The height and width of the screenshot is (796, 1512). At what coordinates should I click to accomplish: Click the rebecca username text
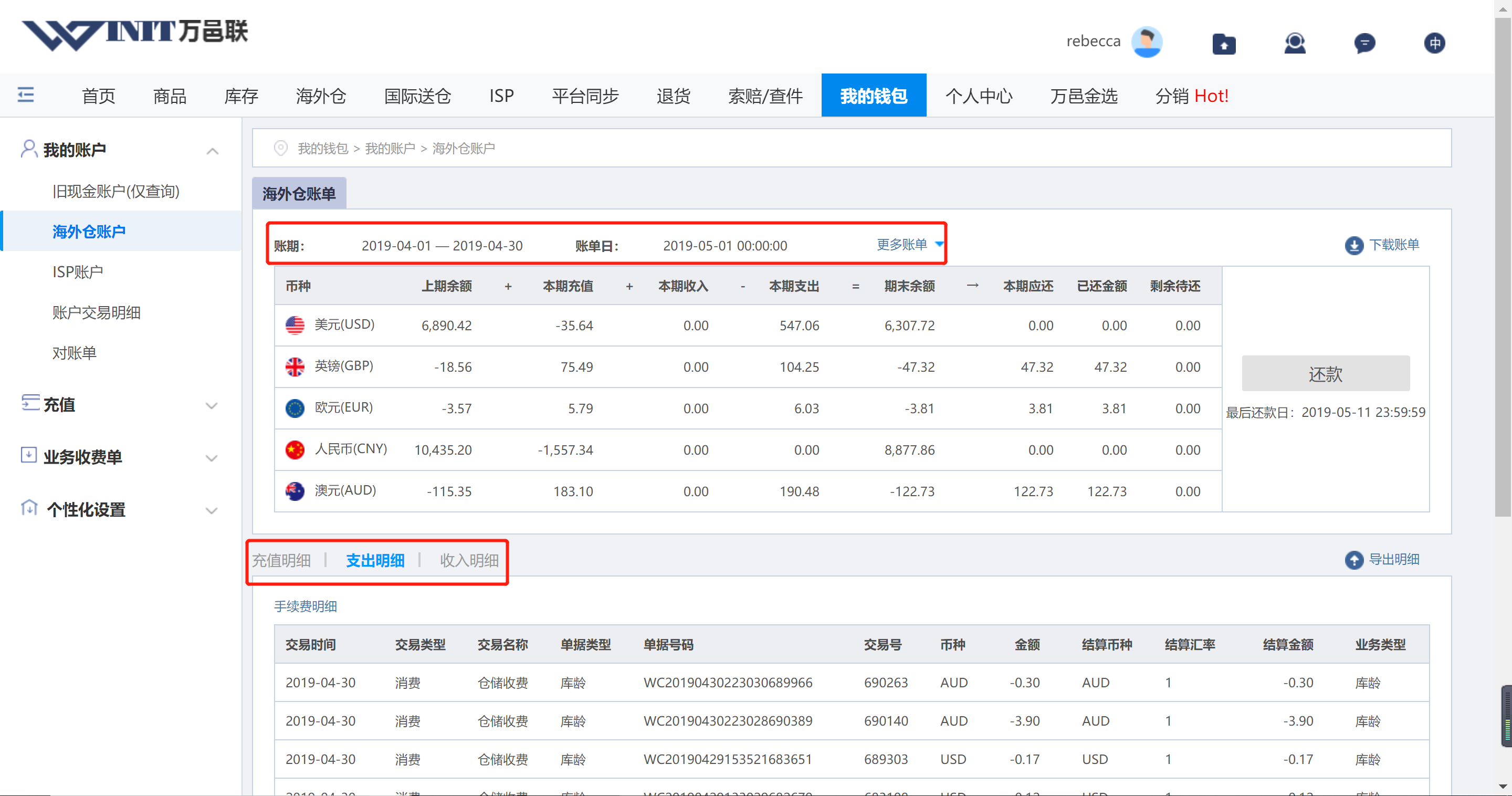pos(1093,41)
